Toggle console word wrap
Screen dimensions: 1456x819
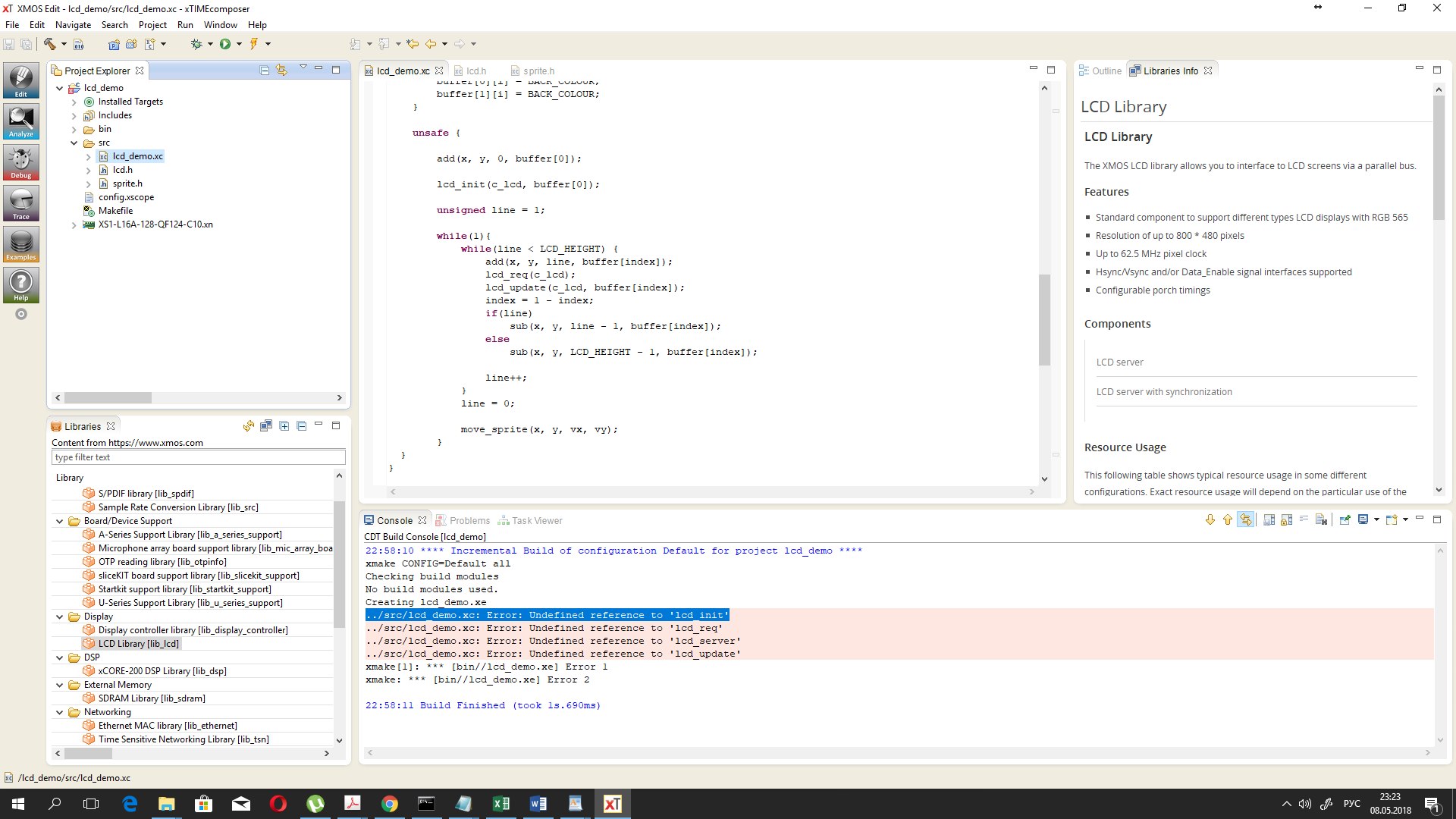coord(1304,520)
